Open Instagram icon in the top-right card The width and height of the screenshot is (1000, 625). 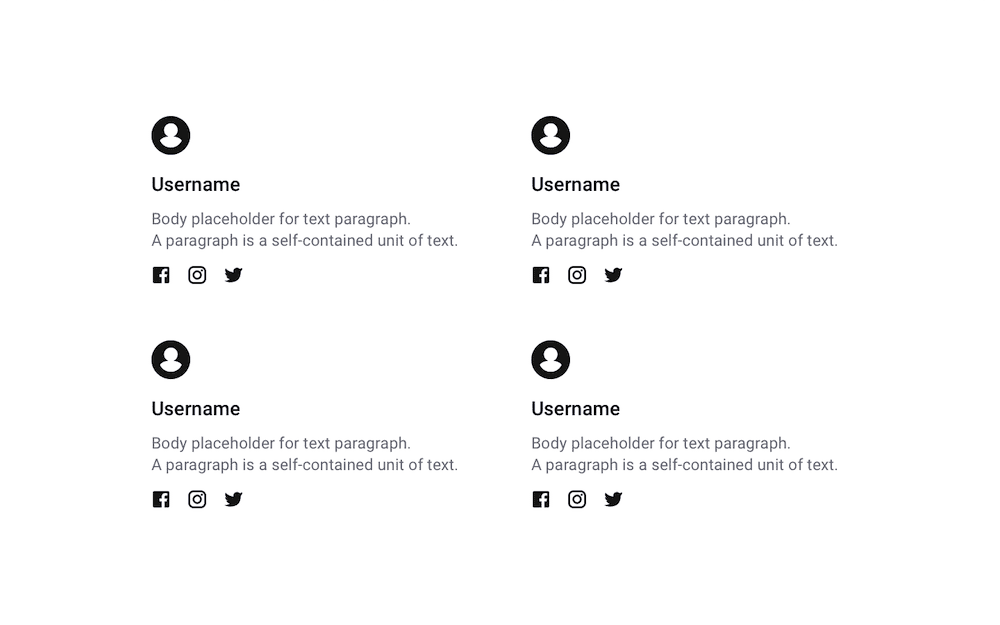coord(577,275)
